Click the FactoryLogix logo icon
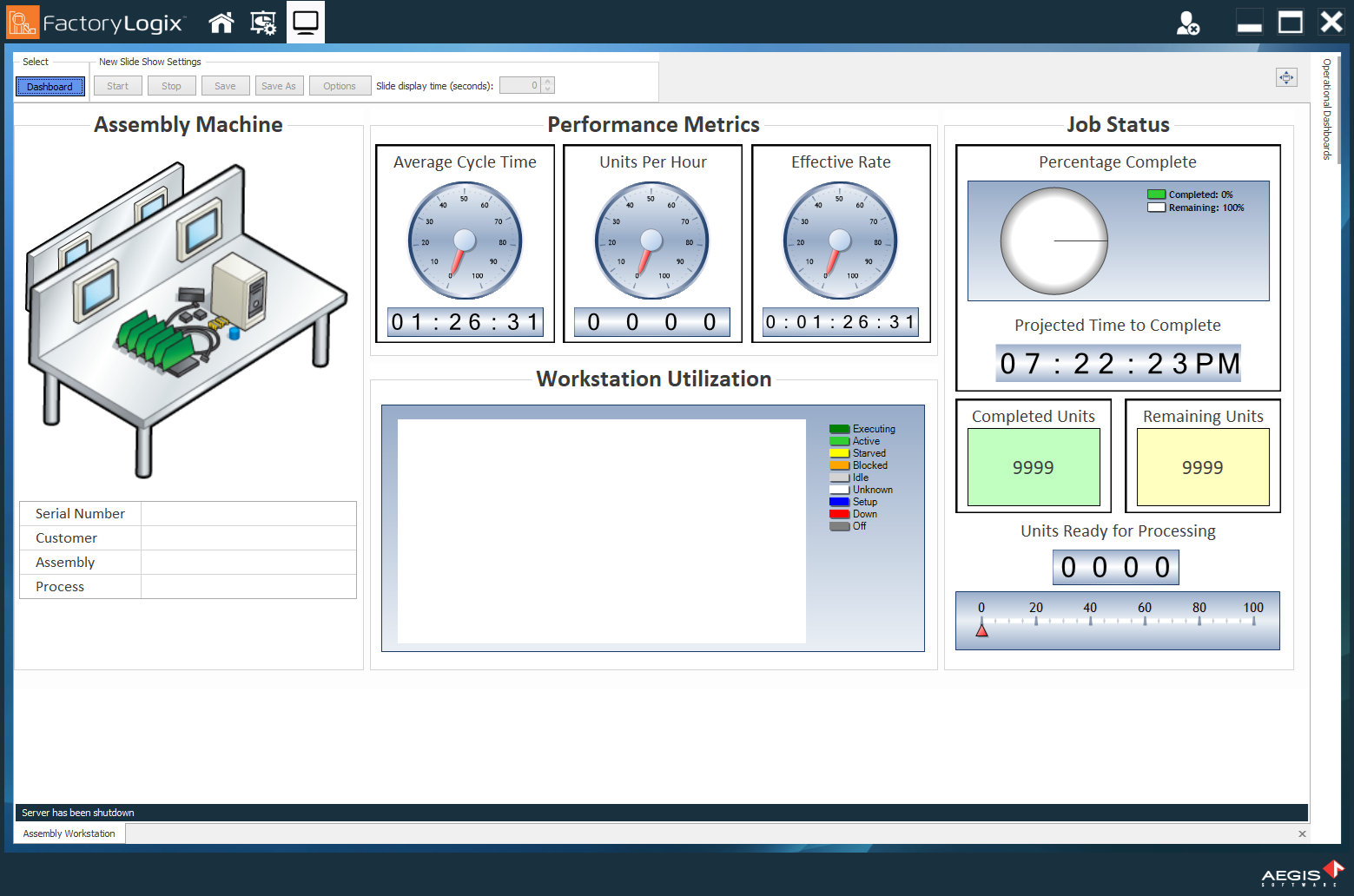This screenshot has height=896, width=1354. coord(22,22)
